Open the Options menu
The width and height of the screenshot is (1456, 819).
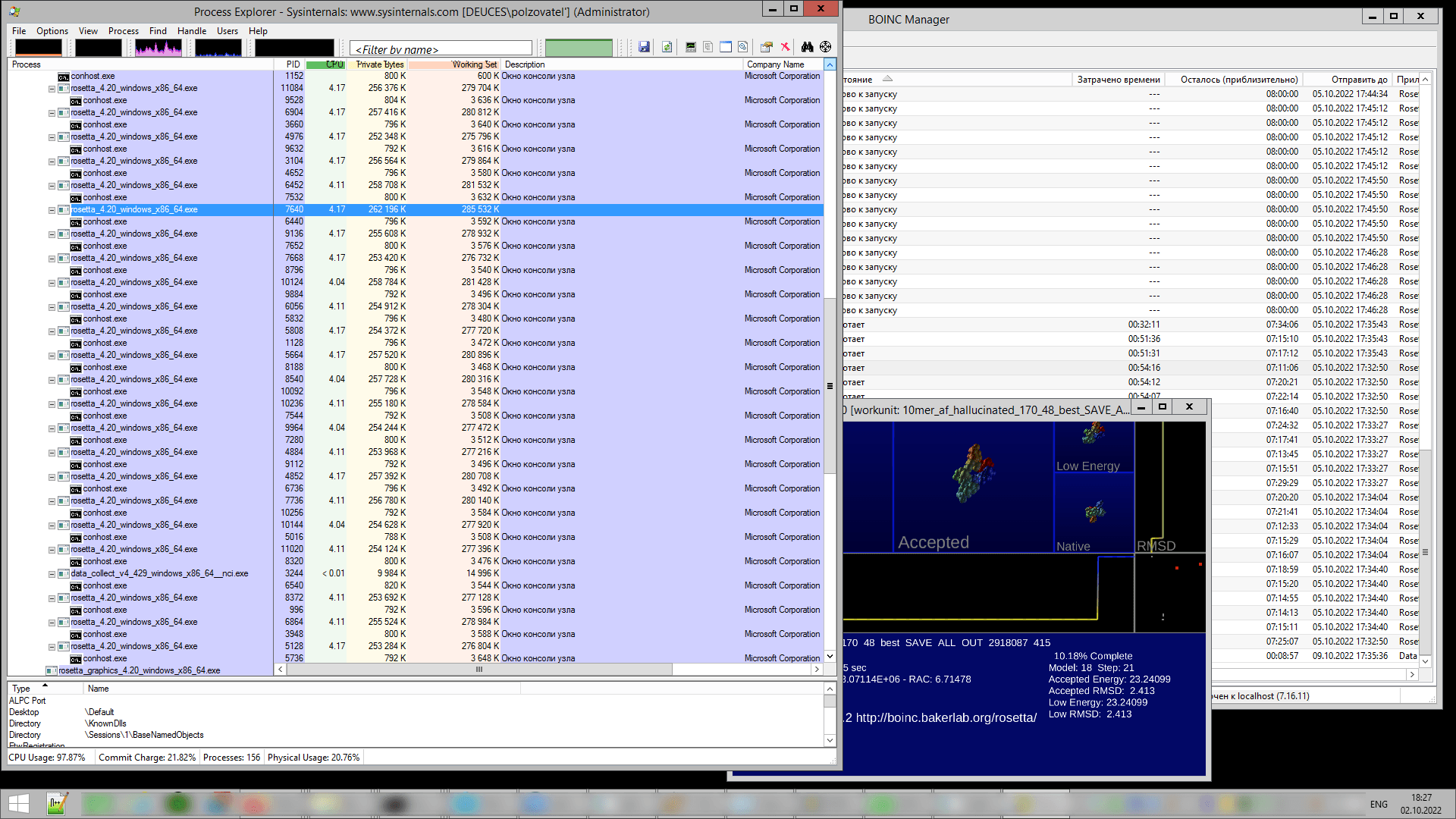[52, 31]
